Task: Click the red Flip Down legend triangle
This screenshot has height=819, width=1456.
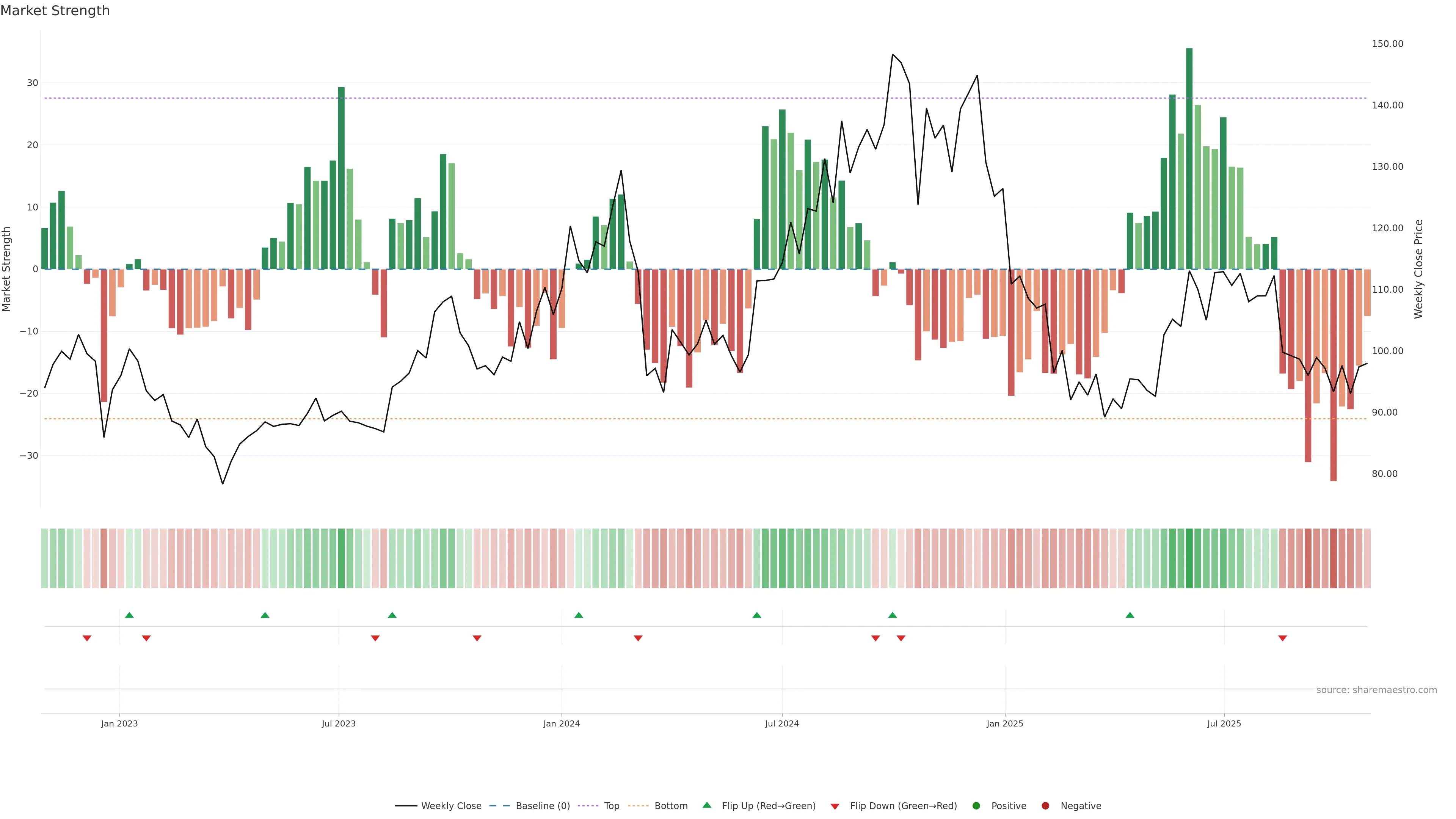Action: (835, 806)
